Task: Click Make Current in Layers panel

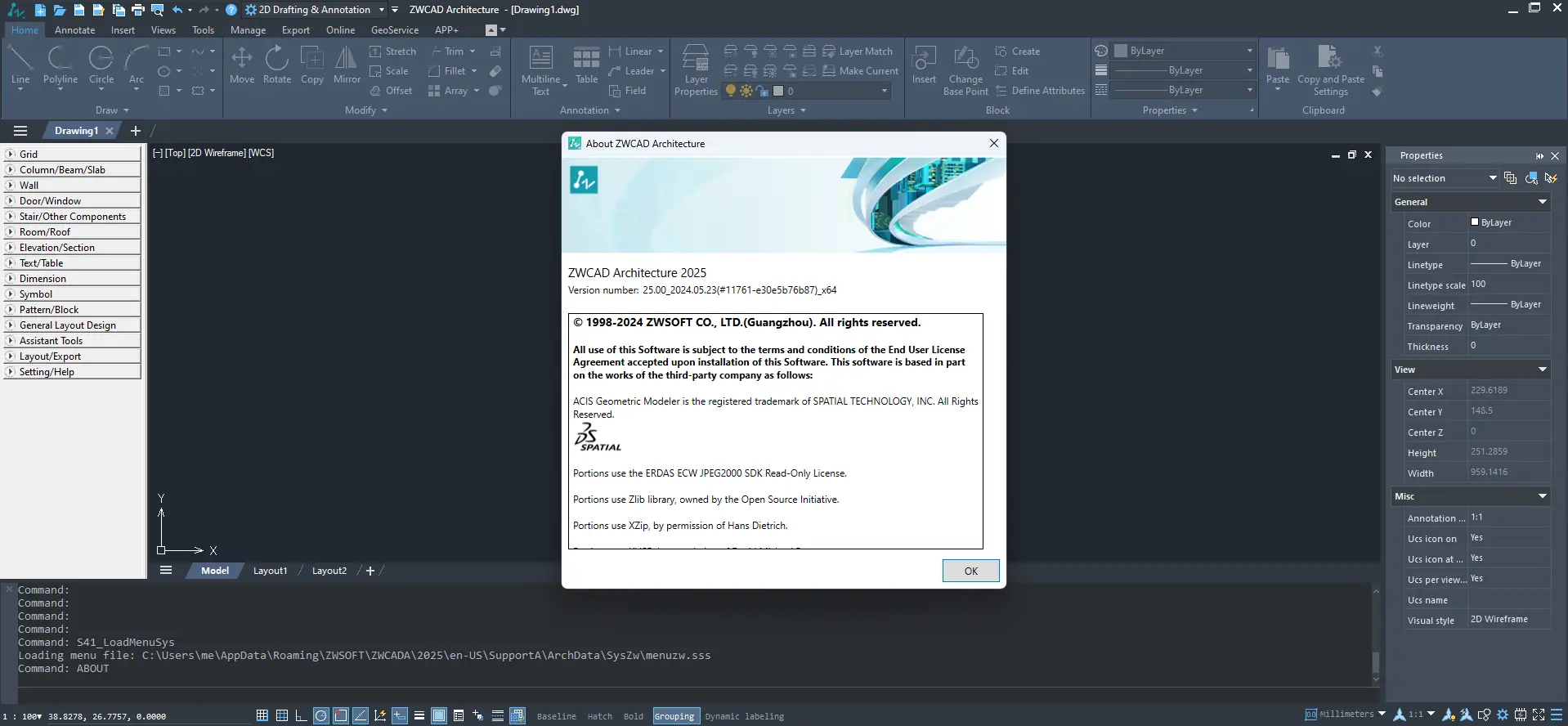Action: coord(861,71)
